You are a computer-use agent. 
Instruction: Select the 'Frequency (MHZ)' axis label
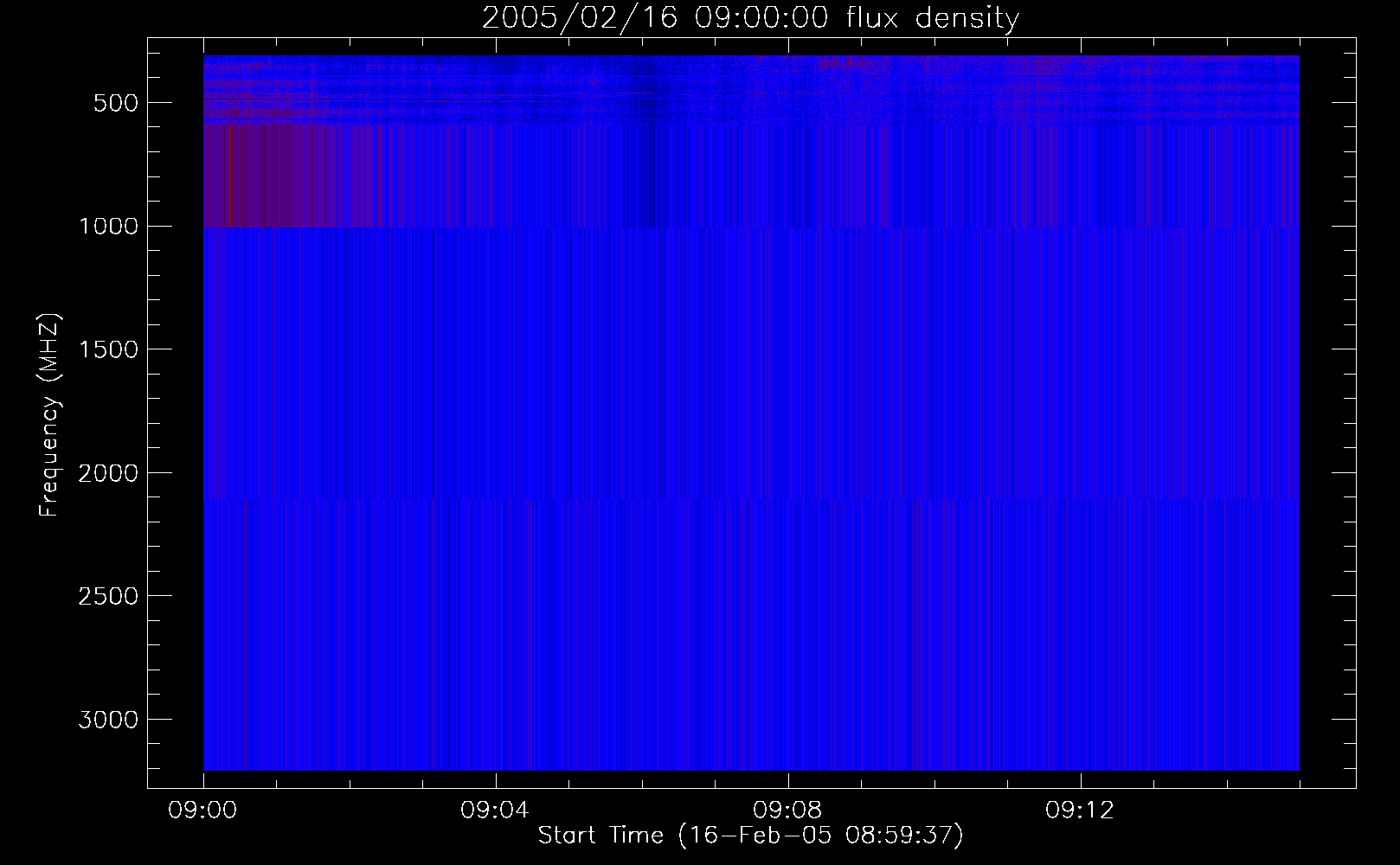tap(49, 414)
